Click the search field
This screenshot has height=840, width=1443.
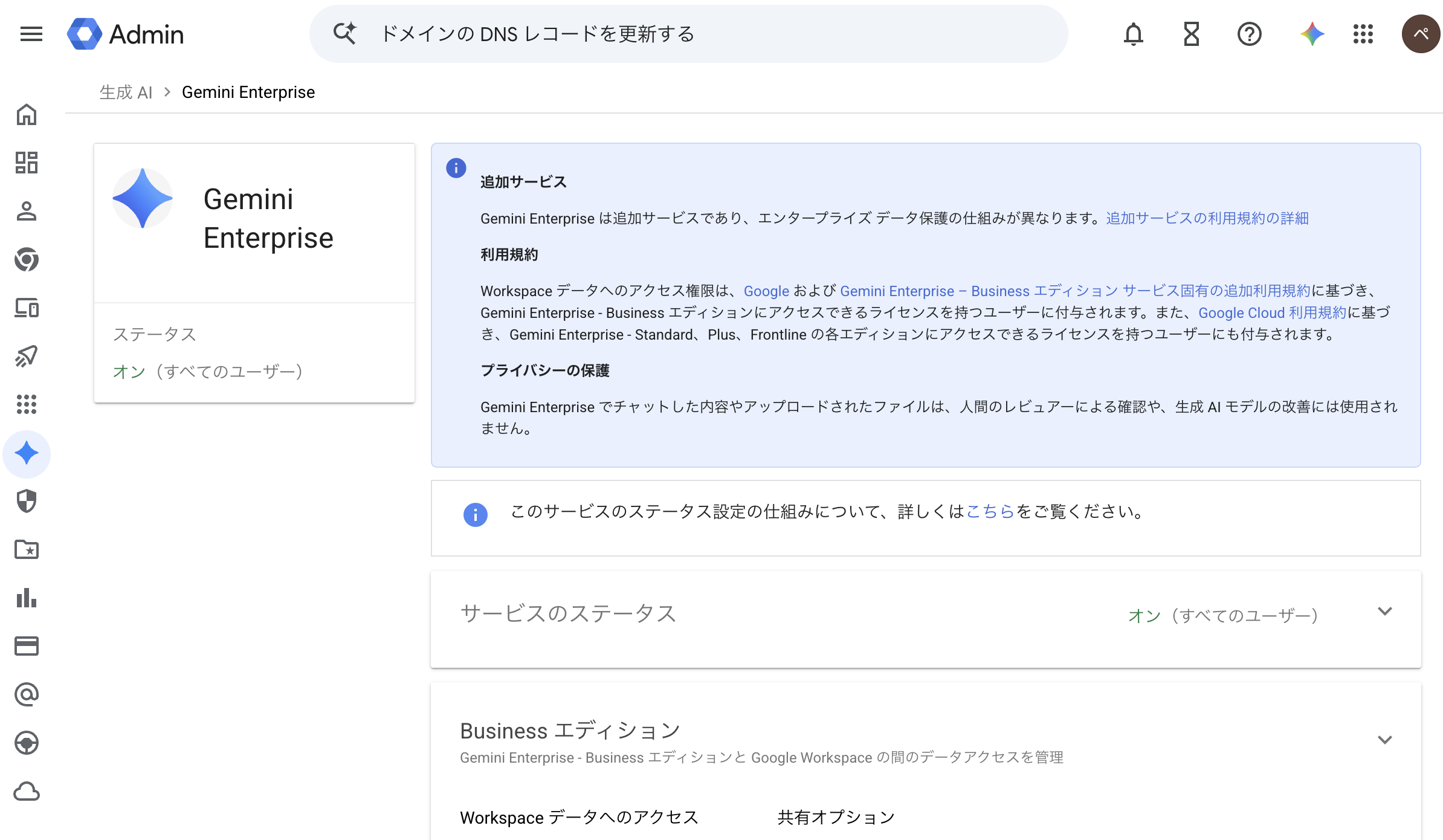(689, 34)
